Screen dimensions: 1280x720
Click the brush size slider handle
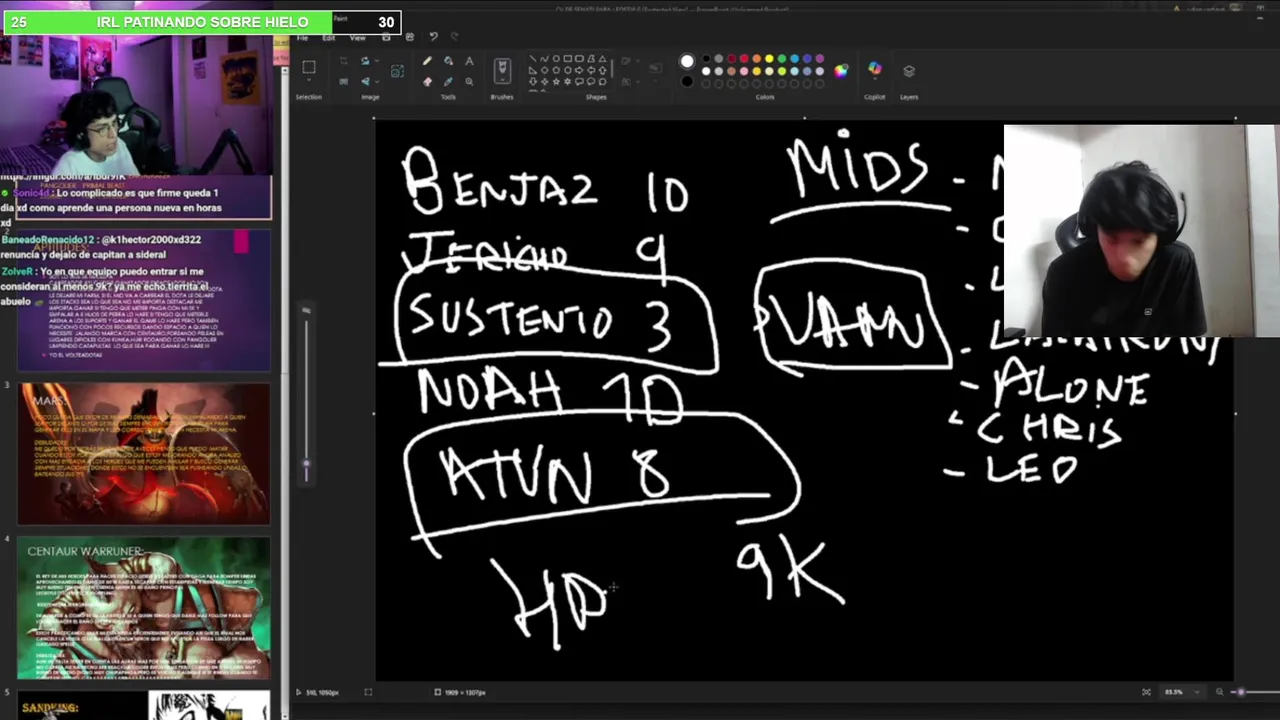(307, 463)
